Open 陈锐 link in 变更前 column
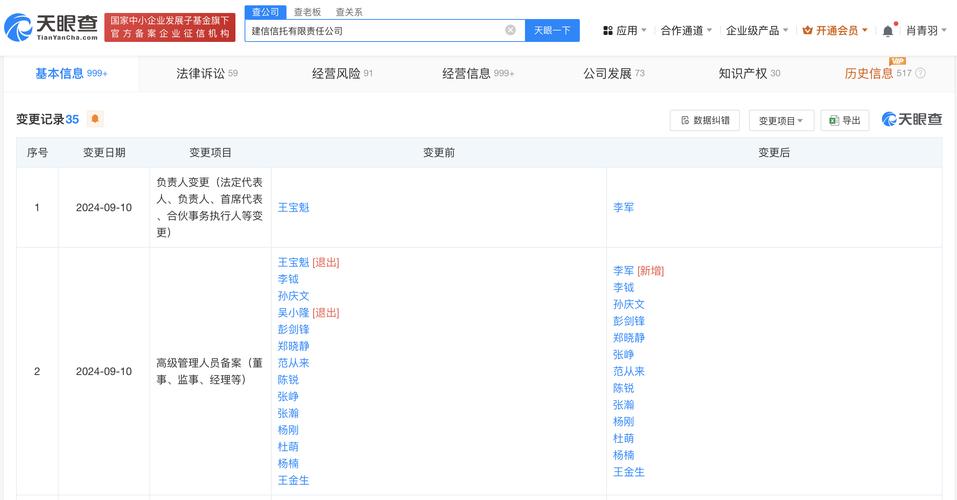The height and width of the screenshot is (500, 957). click(288, 380)
